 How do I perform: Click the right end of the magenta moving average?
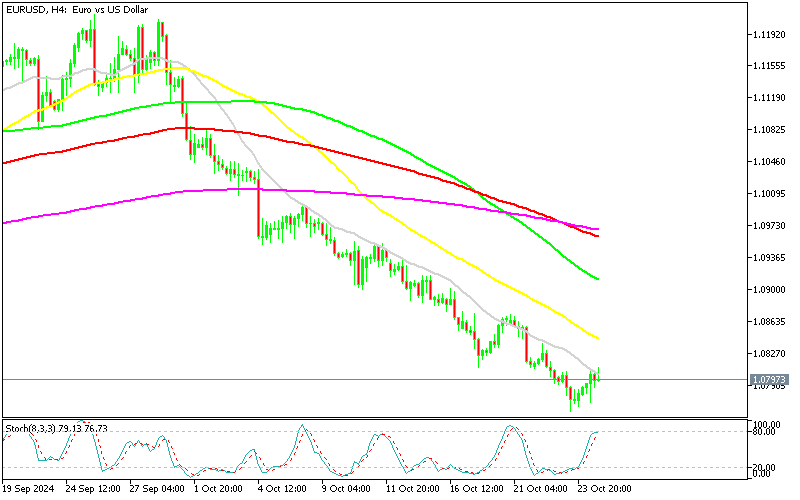pyautogui.click(x=598, y=229)
